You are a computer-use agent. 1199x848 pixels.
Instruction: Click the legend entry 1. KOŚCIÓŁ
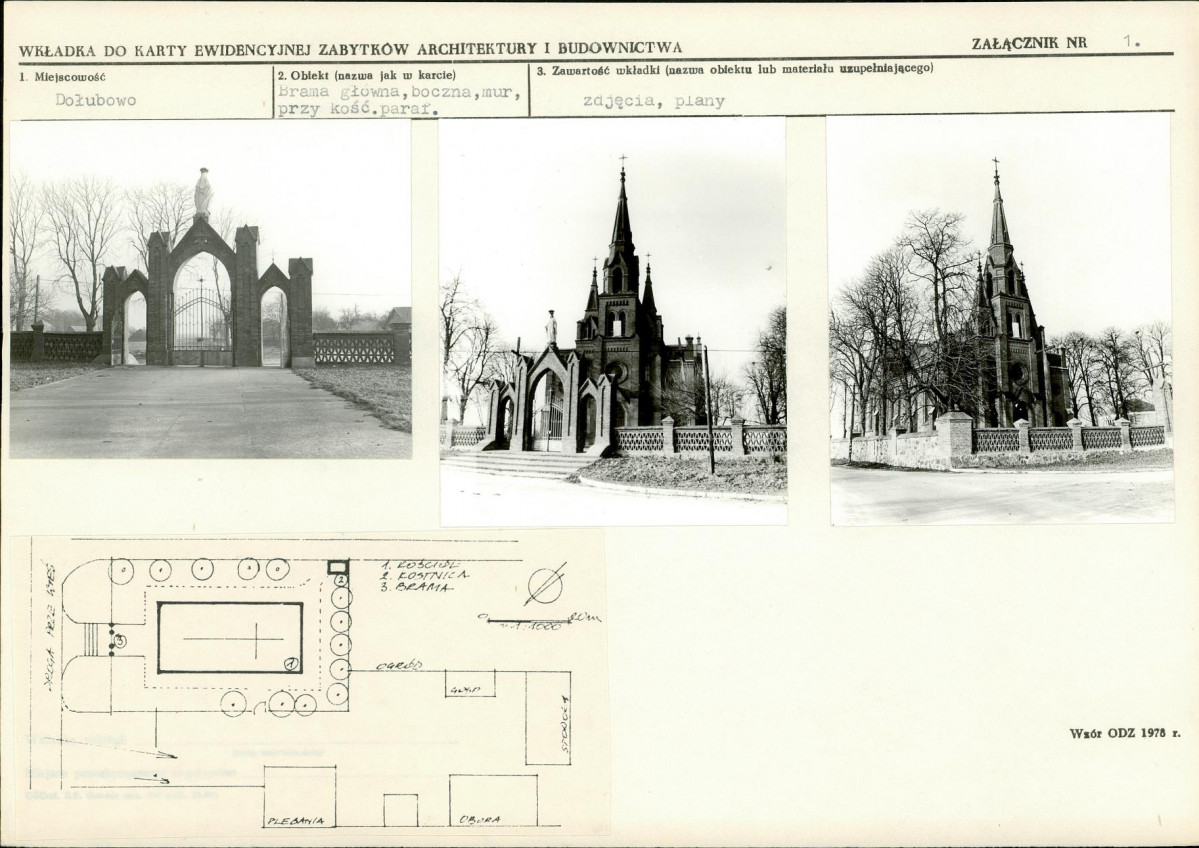420,564
